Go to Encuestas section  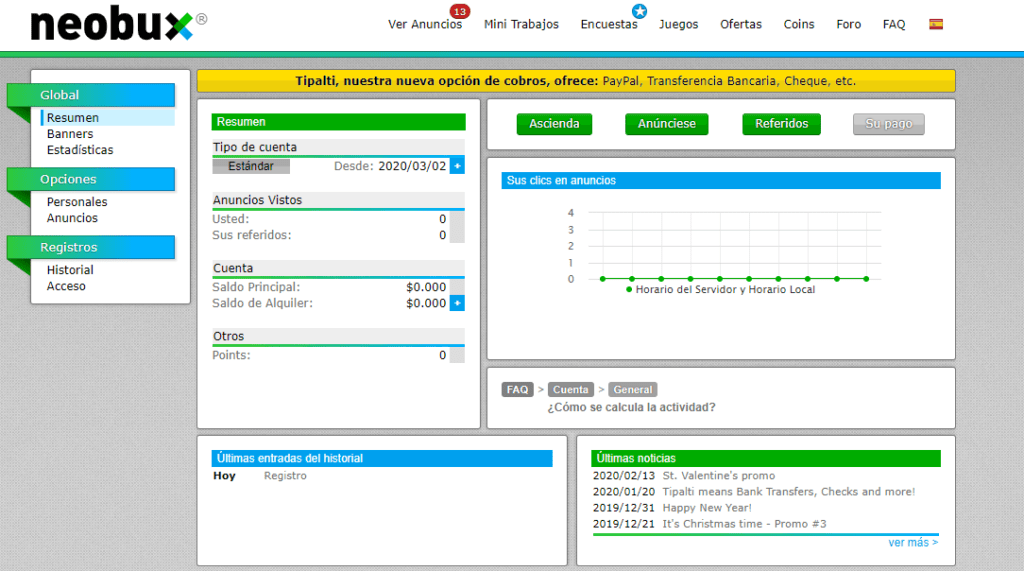[x=609, y=24]
